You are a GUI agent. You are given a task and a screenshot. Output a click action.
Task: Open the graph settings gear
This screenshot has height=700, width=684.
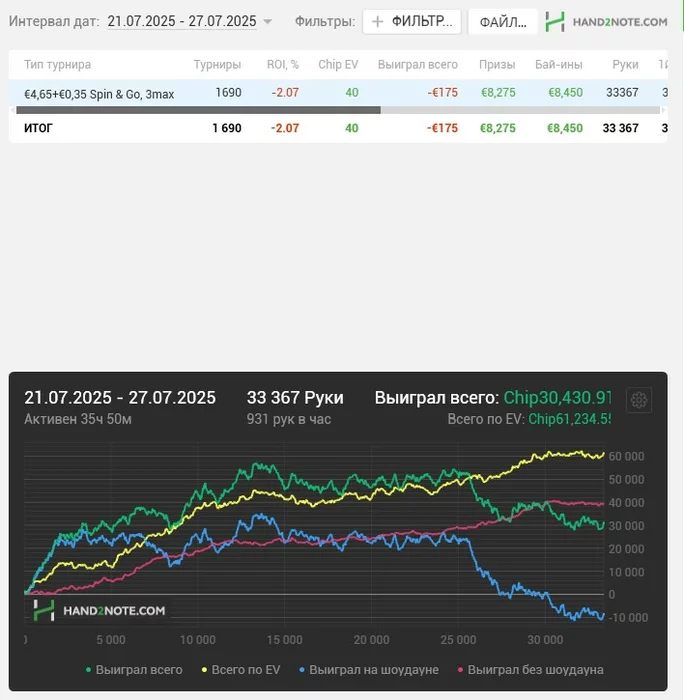pos(639,401)
